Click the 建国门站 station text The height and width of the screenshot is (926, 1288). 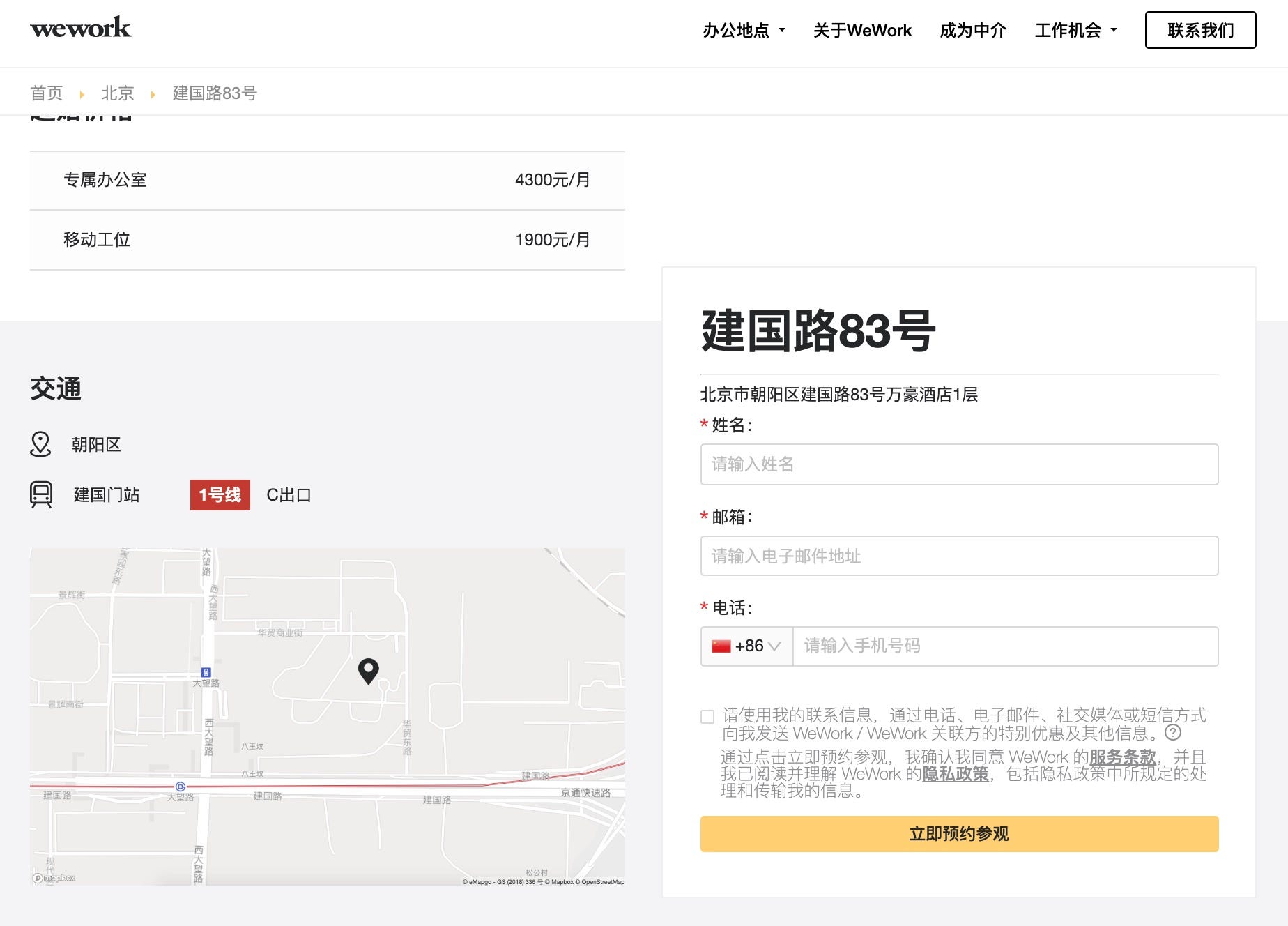(107, 495)
